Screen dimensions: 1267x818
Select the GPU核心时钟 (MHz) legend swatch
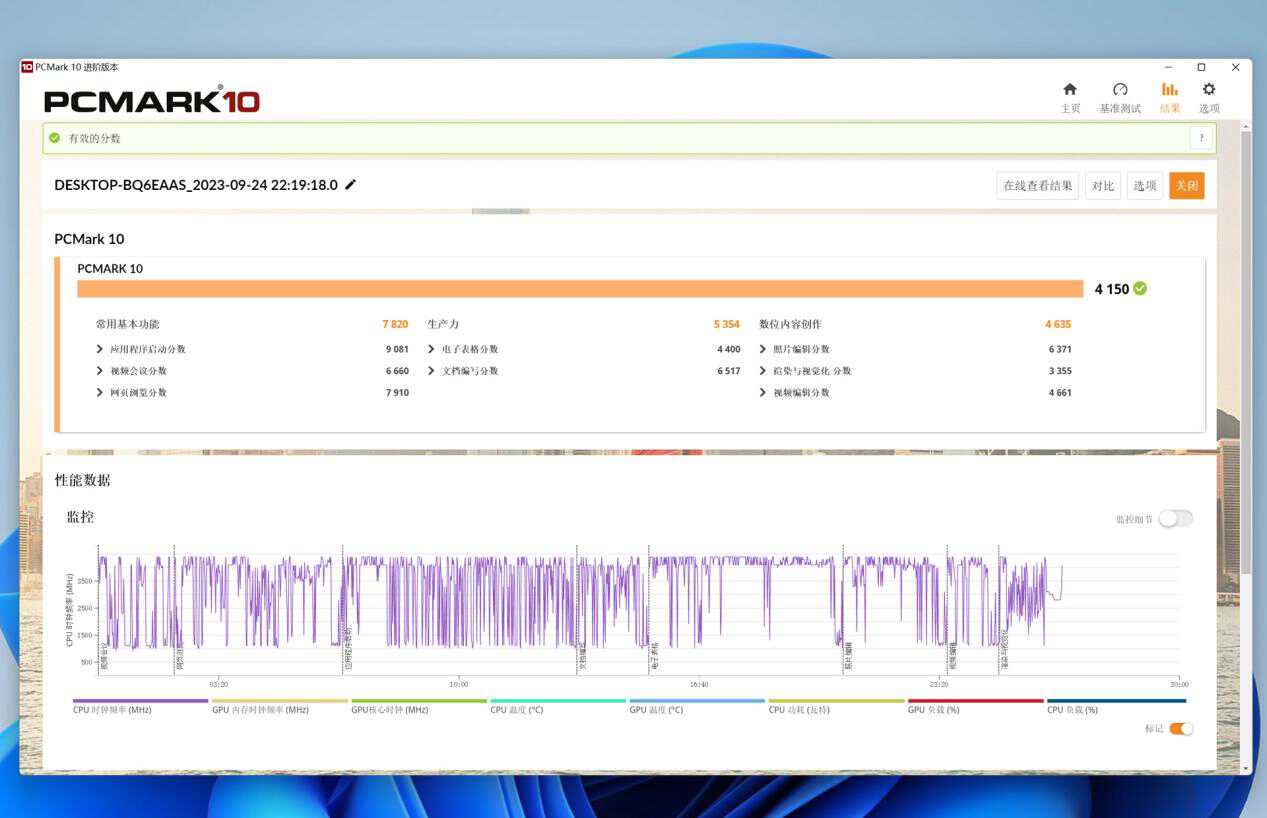(419, 701)
